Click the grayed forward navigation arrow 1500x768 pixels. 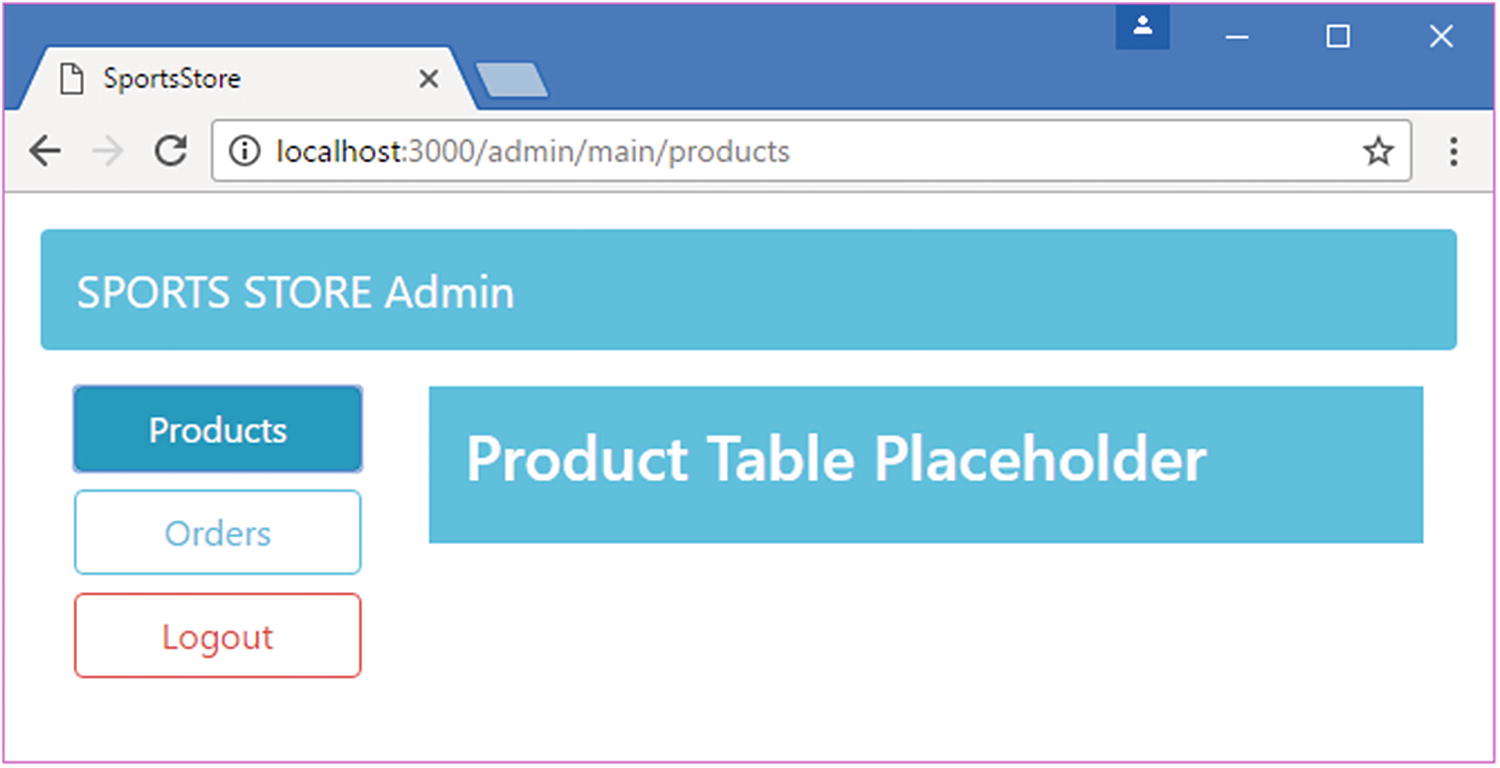tap(108, 151)
